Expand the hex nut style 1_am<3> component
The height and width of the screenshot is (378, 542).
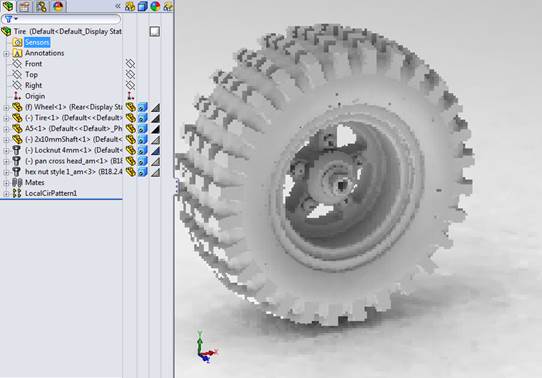coord(6,172)
